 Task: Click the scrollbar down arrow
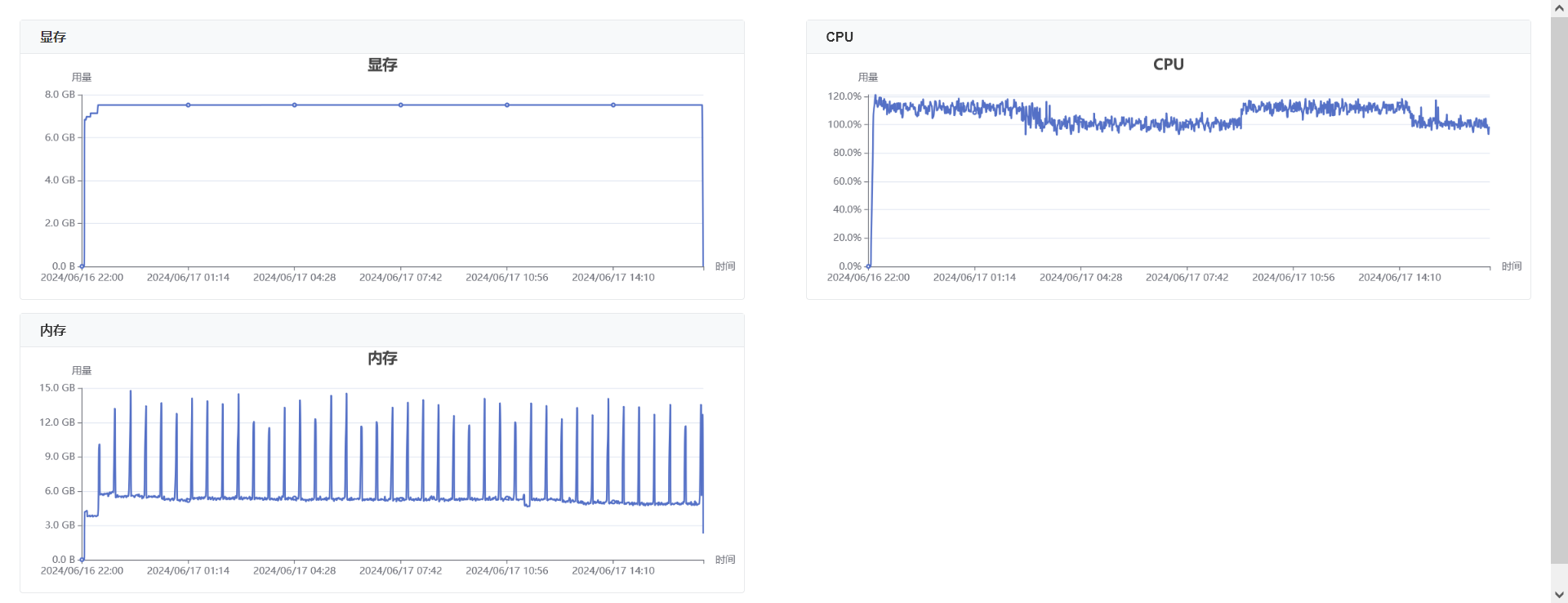(1559, 595)
